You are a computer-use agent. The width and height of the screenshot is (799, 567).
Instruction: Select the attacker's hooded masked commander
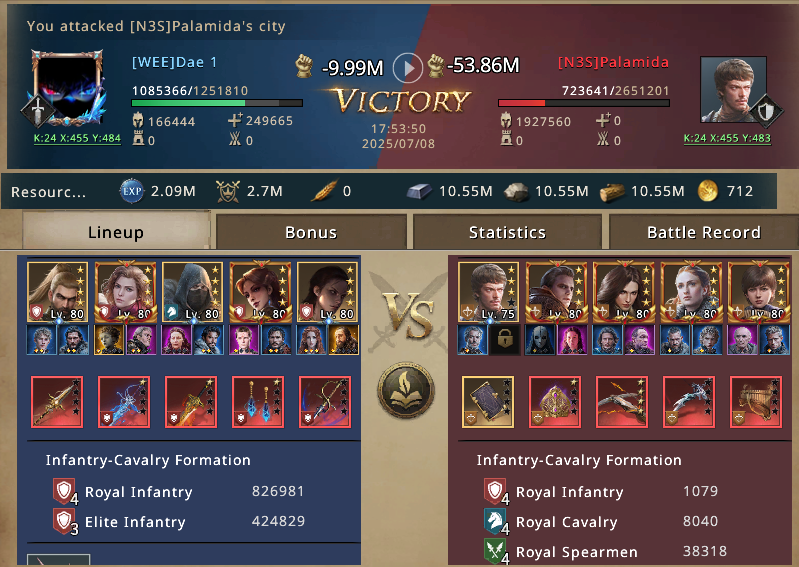pyautogui.click(x=192, y=292)
